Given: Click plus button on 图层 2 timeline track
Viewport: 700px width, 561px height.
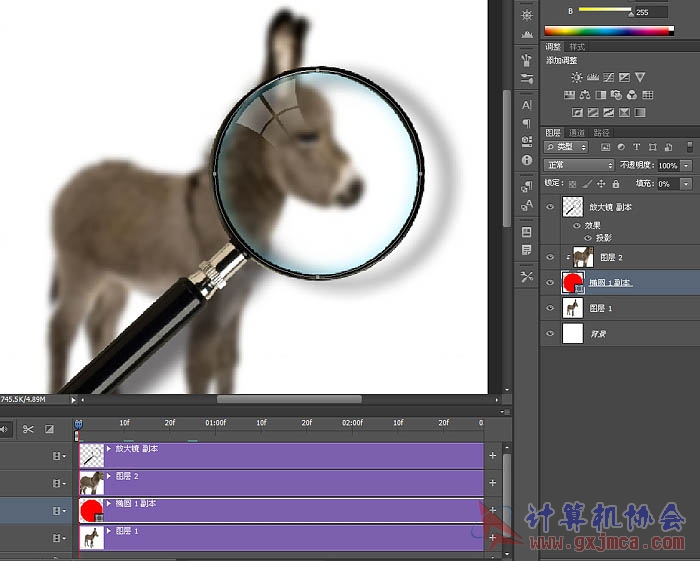Looking at the screenshot, I should click(493, 483).
